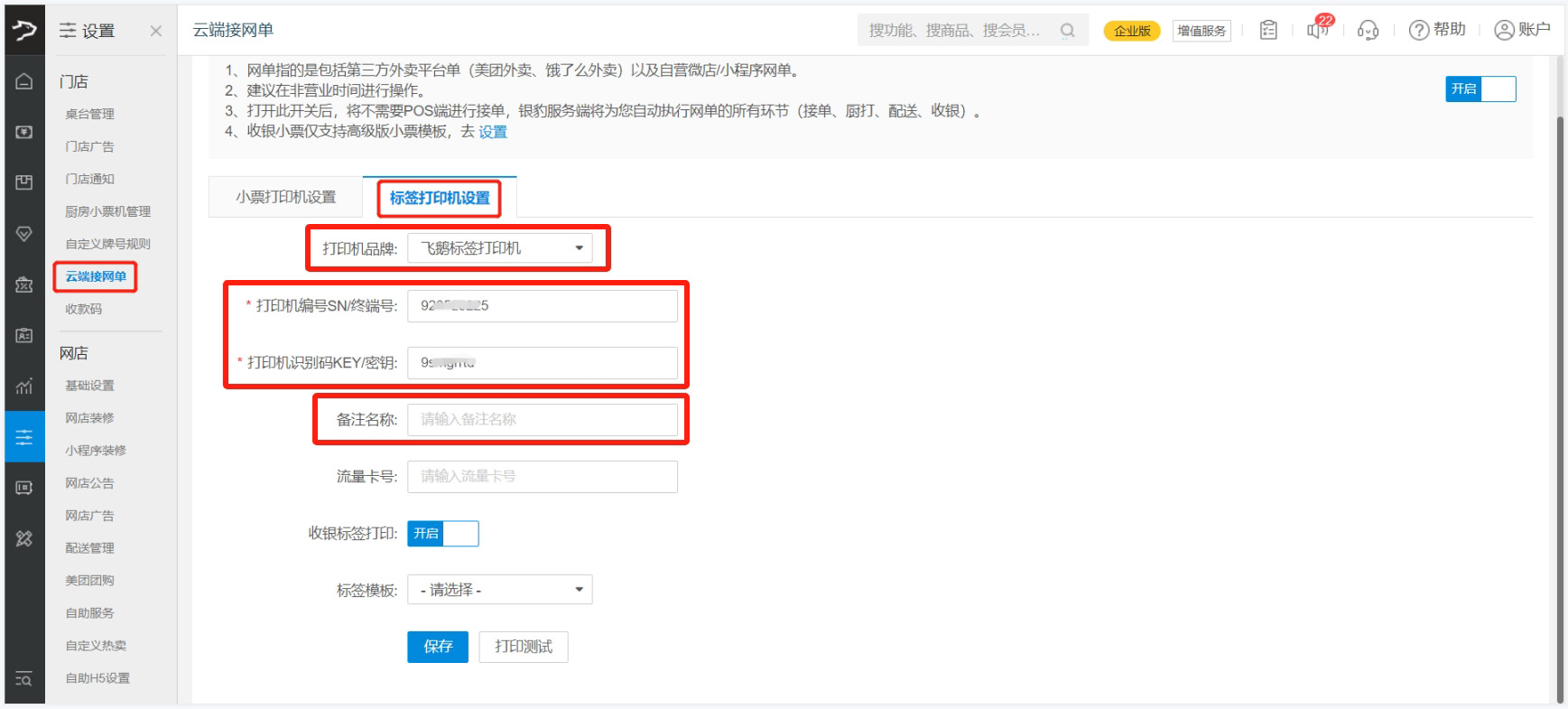Click the help question mark icon
This screenshot has height=709, width=1568.
point(1418,30)
